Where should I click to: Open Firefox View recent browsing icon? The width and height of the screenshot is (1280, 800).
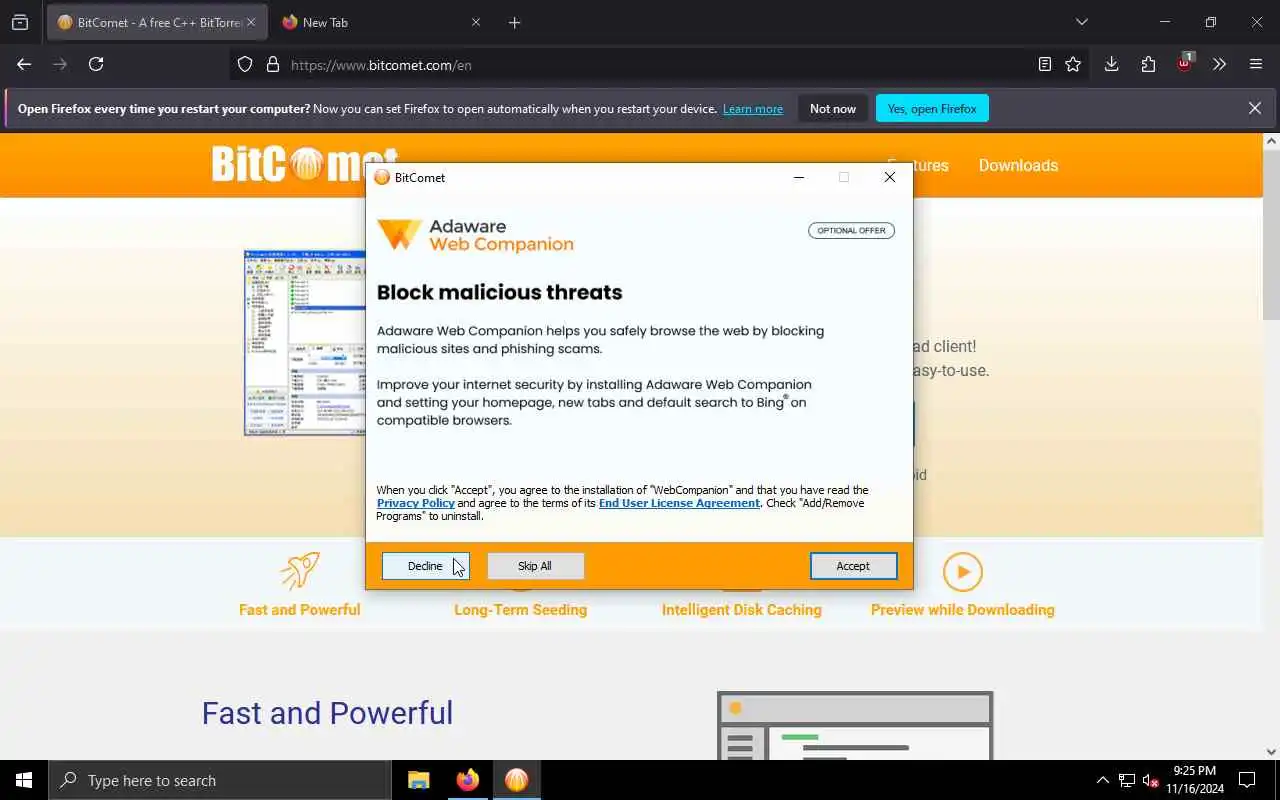tap(20, 22)
